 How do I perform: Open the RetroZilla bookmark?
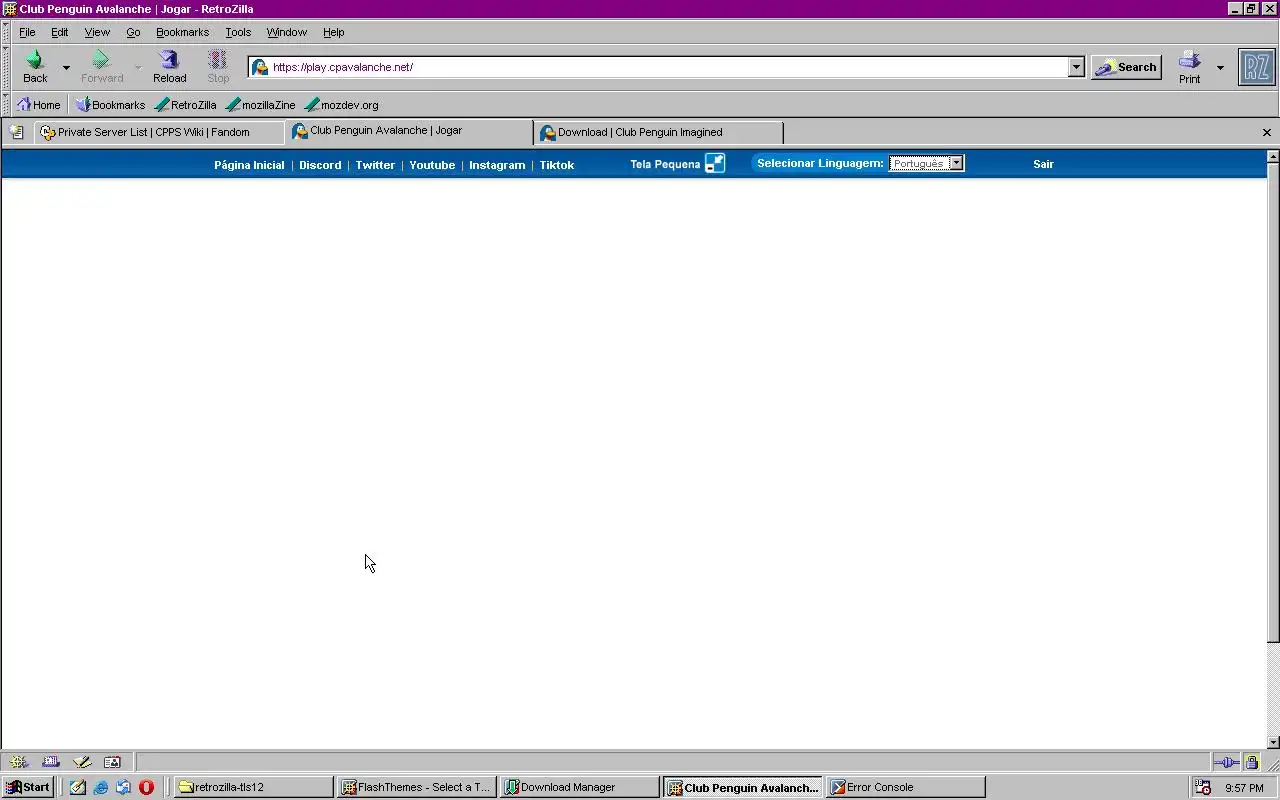[x=186, y=104]
